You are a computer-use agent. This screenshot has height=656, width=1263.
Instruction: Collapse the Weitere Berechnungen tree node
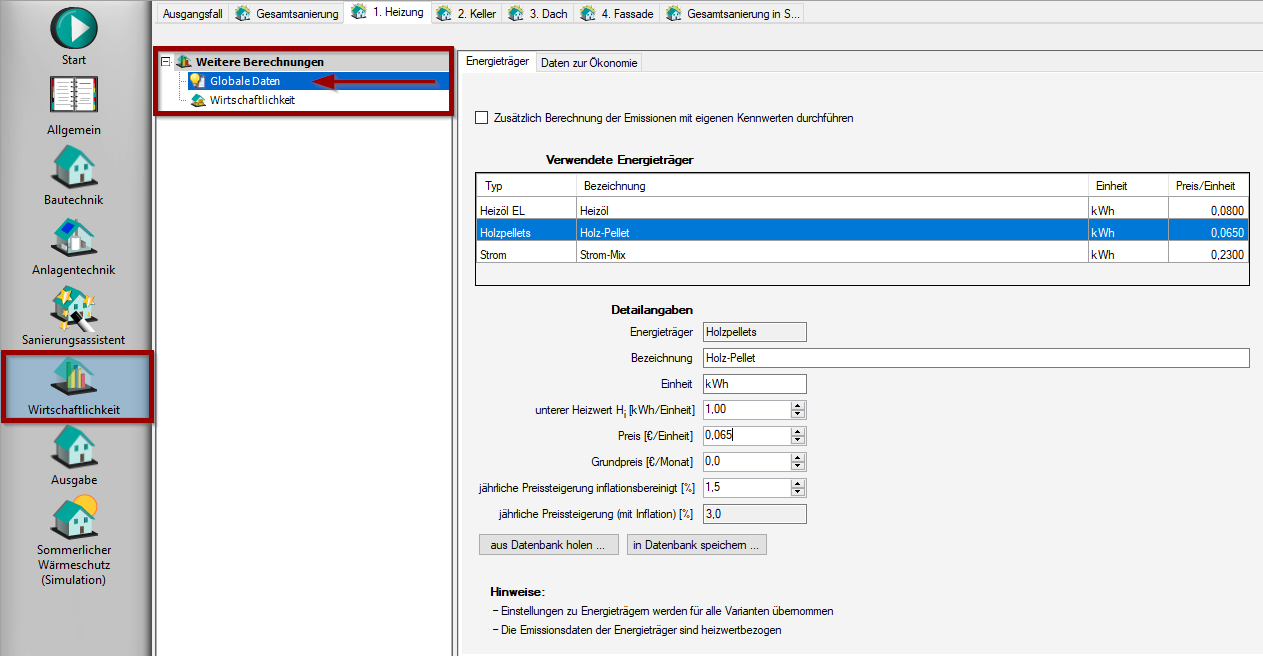(x=166, y=62)
